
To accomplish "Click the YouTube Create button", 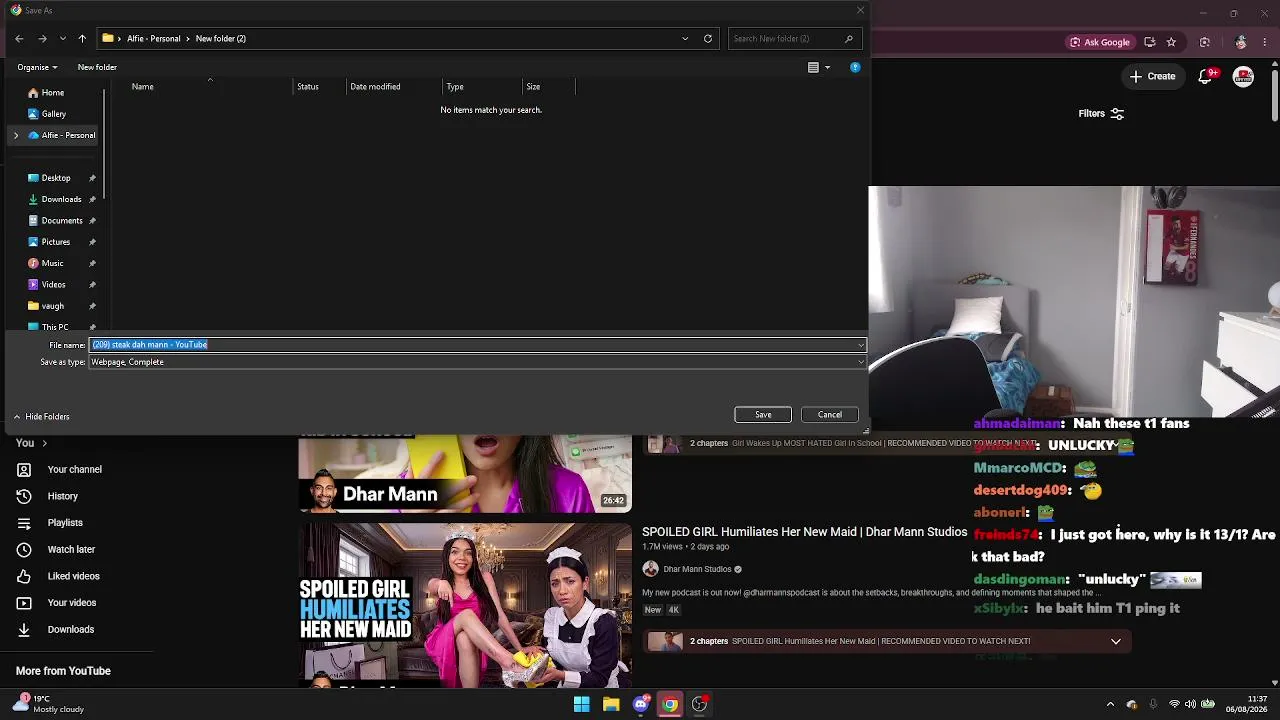I will coord(1153,76).
